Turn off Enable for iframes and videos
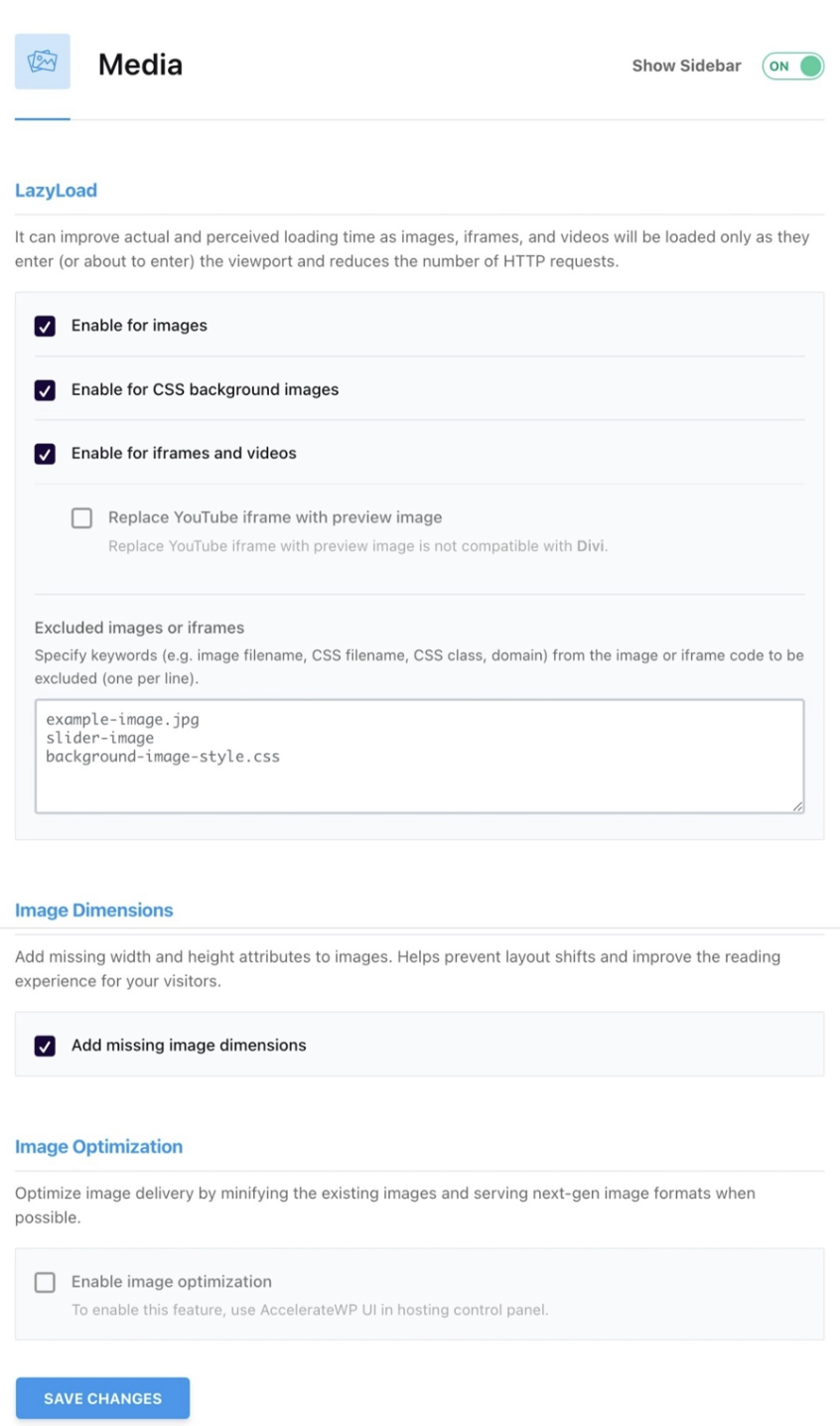 coord(44,453)
